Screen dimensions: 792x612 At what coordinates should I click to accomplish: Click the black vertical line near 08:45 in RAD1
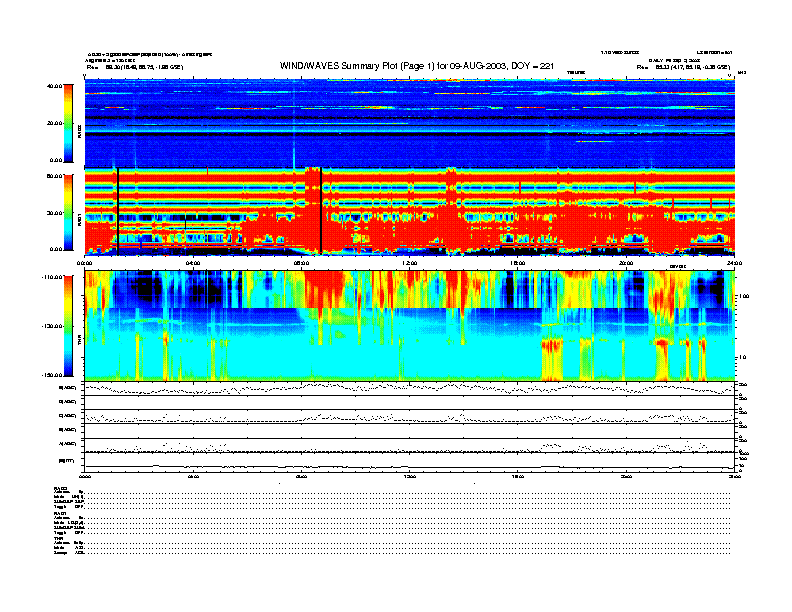click(321, 211)
